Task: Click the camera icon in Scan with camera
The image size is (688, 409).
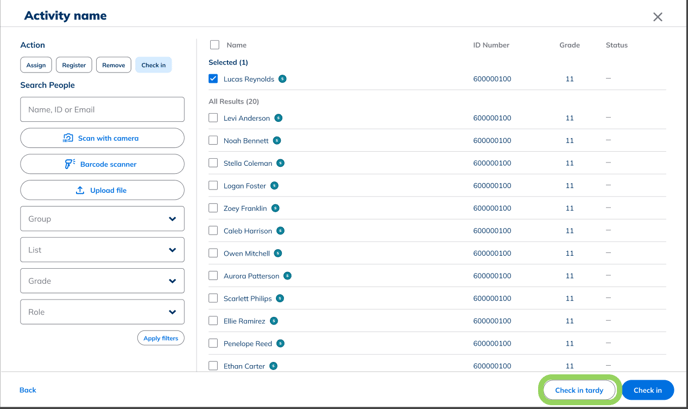Action: [x=68, y=138]
